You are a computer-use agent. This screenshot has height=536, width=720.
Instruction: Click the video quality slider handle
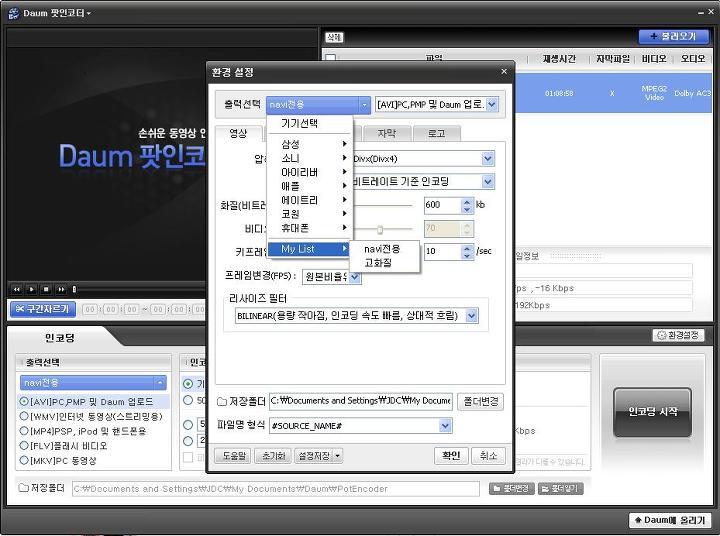click(380, 229)
